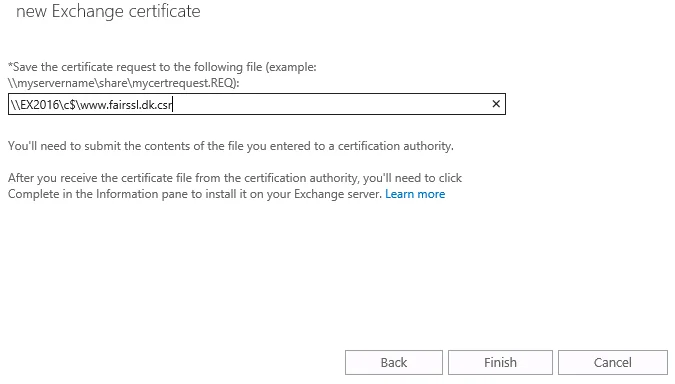The image size is (675, 384).
Task: Cancel the new Exchange certificate wizard
Action: coord(613,362)
